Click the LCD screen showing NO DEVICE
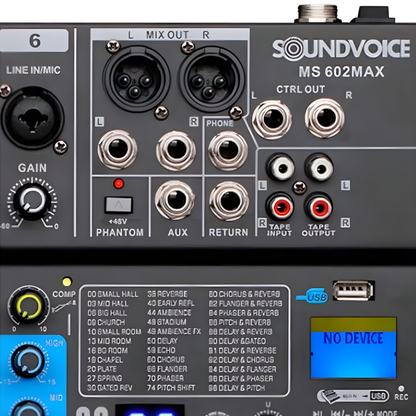Viewport: 416px width, 416px height. click(354, 348)
